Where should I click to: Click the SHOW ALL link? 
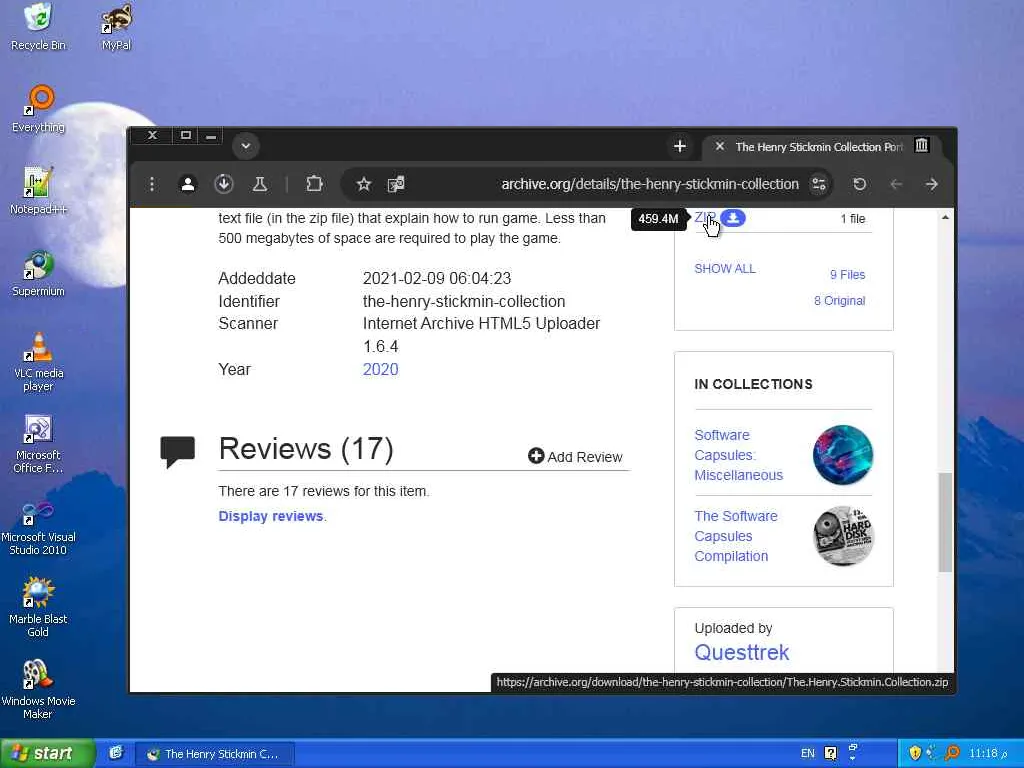coord(724,268)
